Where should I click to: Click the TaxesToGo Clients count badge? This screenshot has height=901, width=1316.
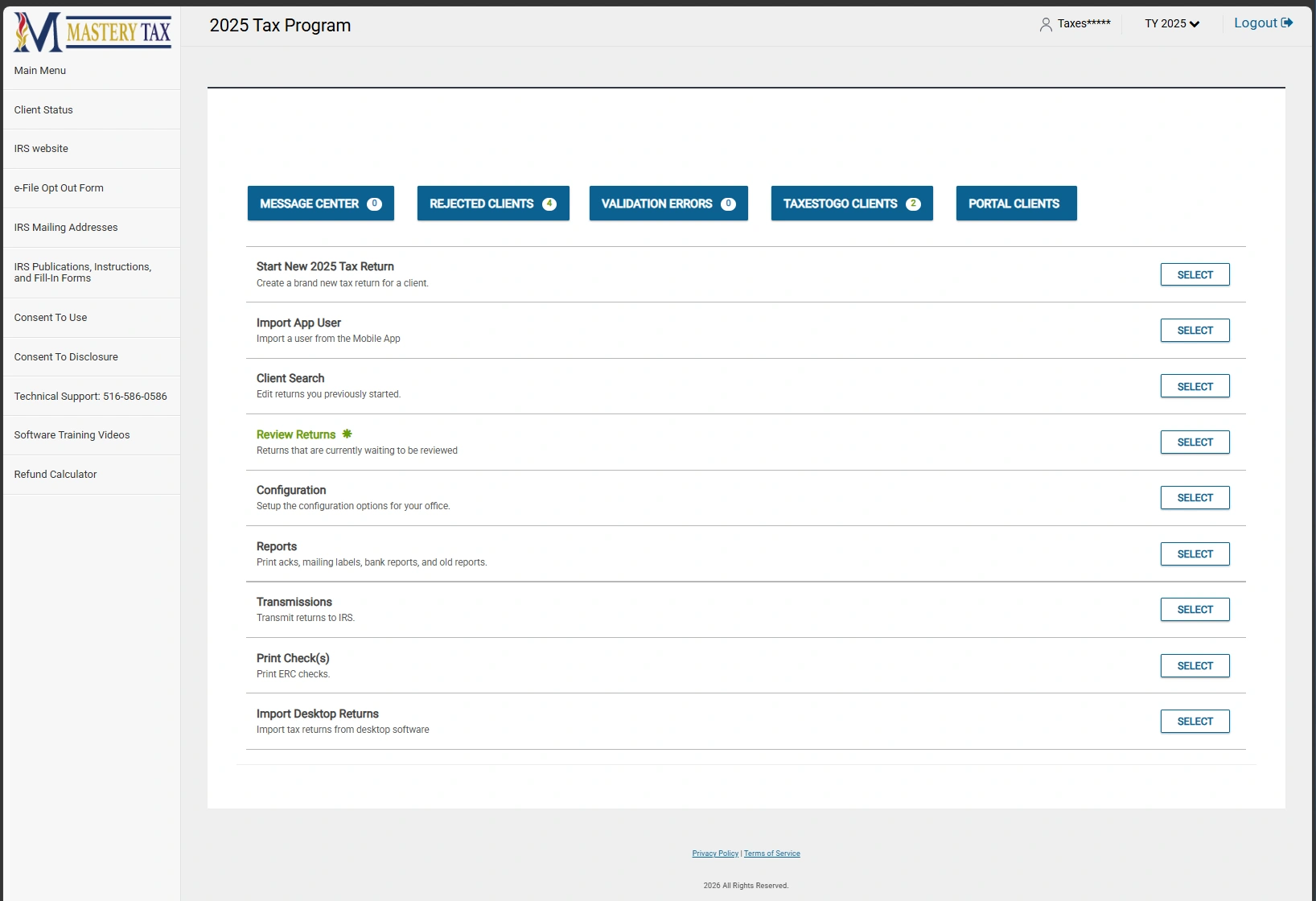coord(913,204)
